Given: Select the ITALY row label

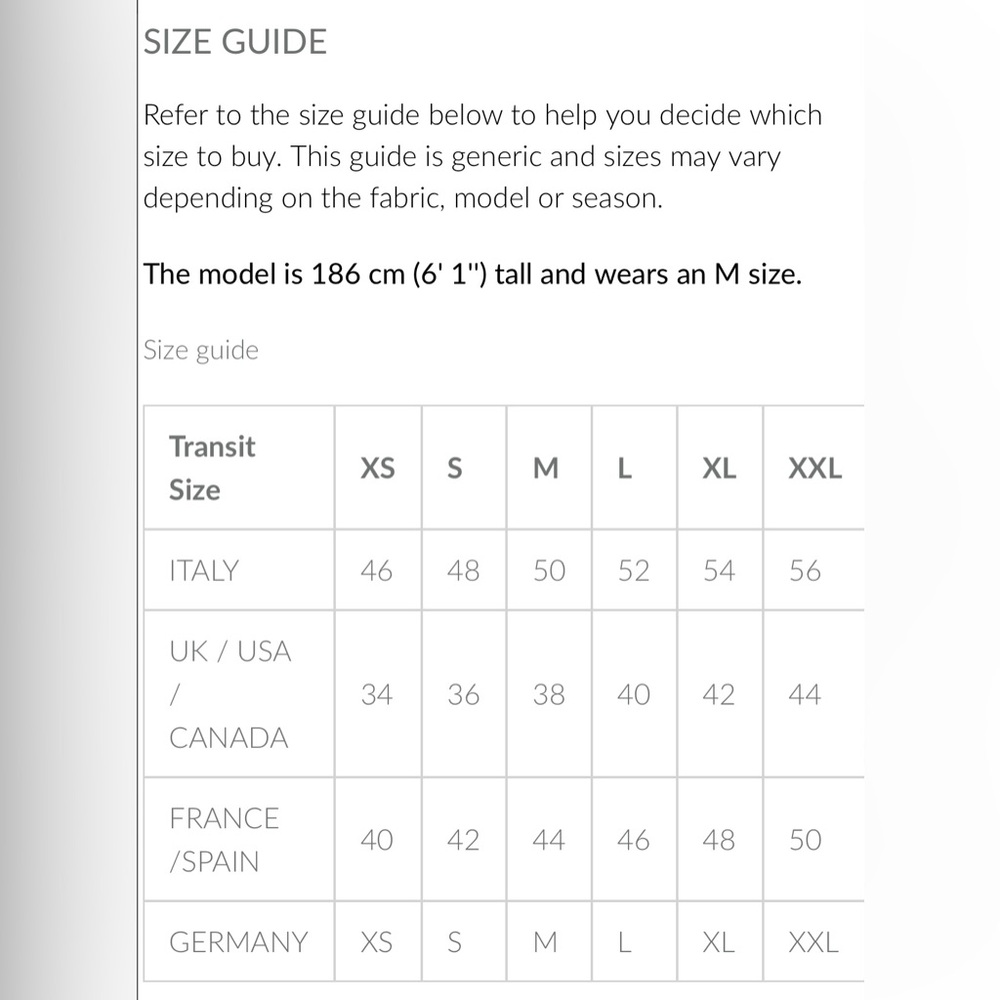Looking at the screenshot, I should point(239,570).
